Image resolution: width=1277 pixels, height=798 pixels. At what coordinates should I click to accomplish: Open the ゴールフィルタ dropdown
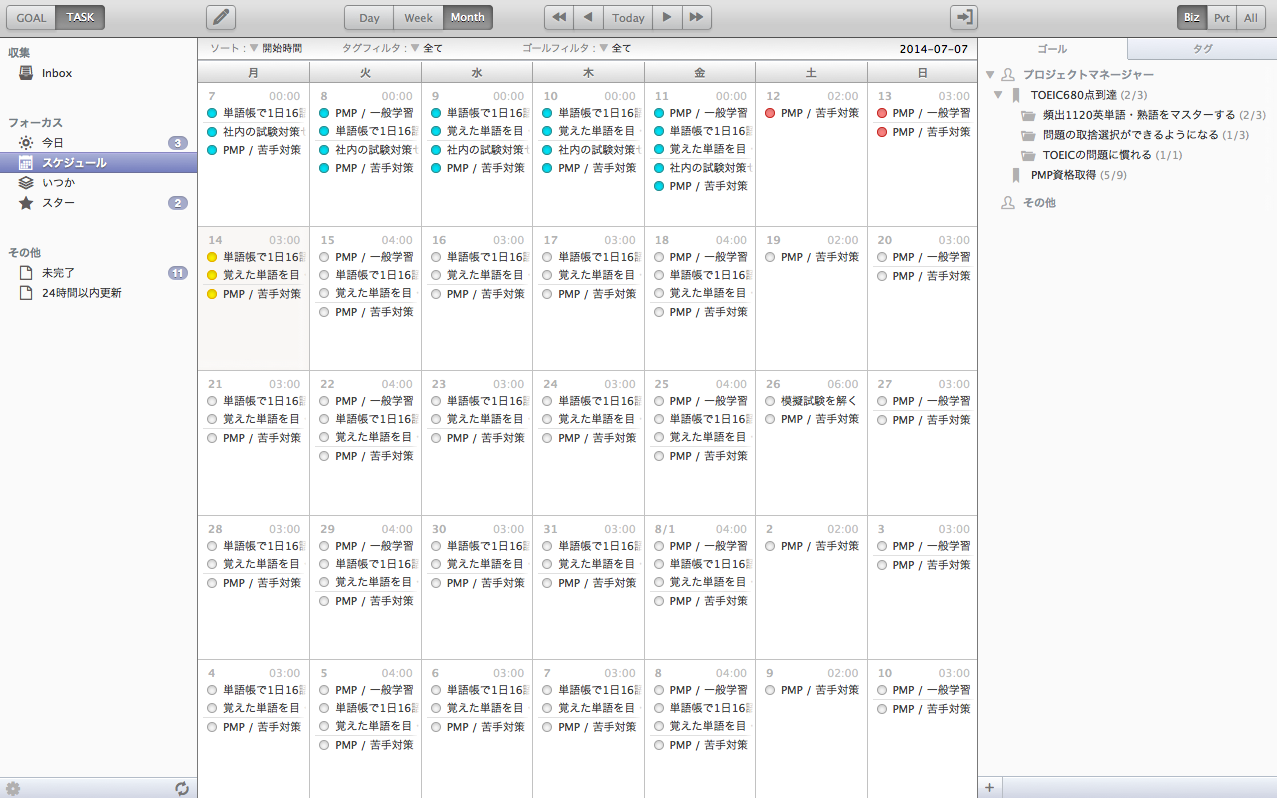[x=615, y=48]
